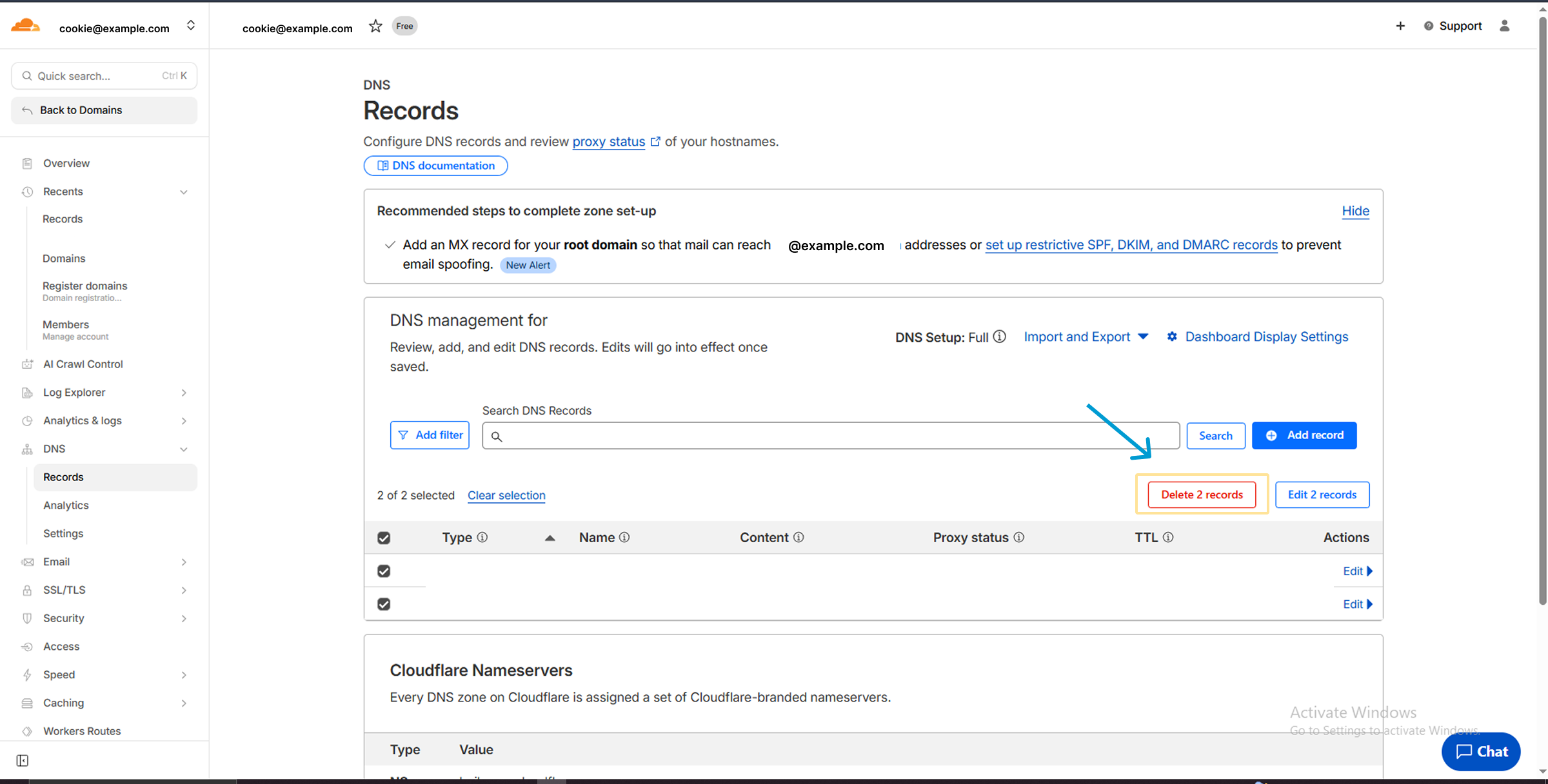Screen dimensions: 1548x784
Task: Click the Search DNS Records field
Action: [x=831, y=436]
